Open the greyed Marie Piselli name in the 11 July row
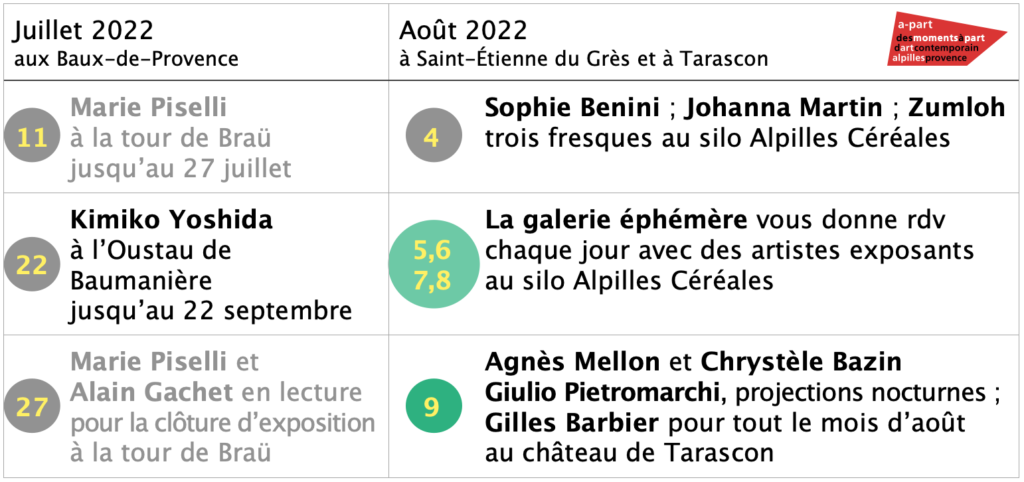The height and width of the screenshot is (482, 1024). pos(150,107)
